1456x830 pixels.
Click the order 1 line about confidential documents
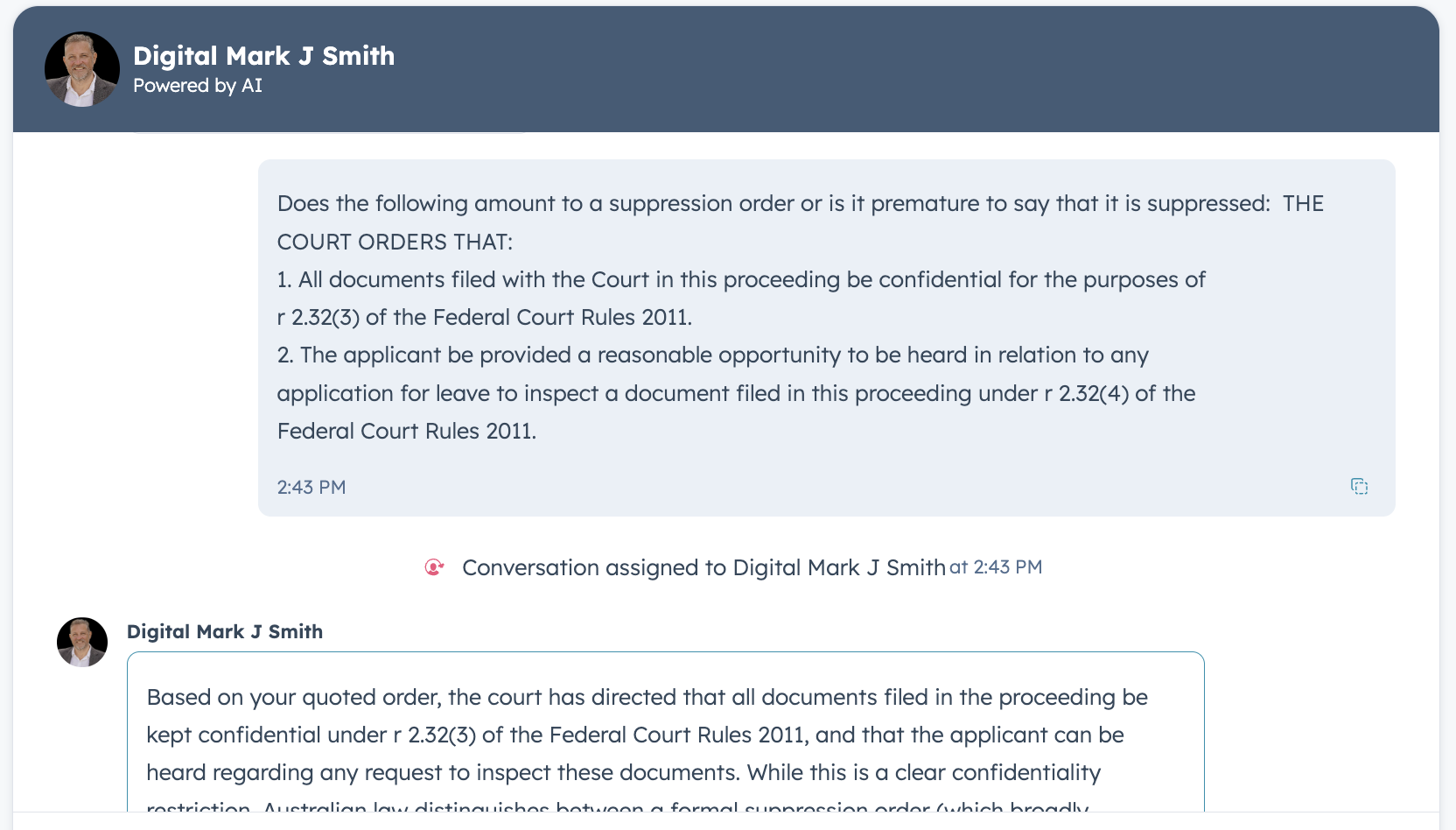click(x=740, y=280)
